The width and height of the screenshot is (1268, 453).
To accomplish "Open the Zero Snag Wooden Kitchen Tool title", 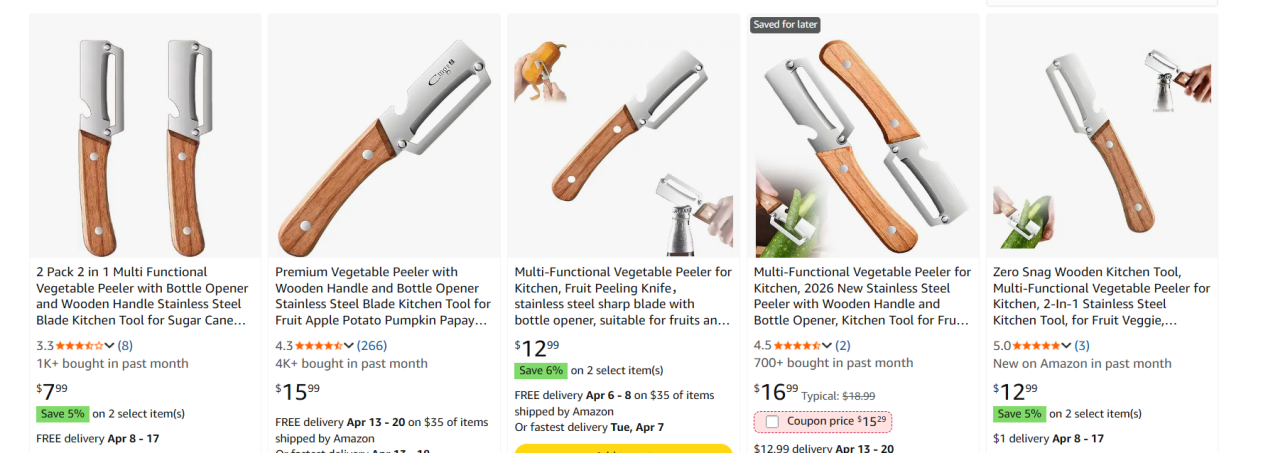I will (x=1101, y=296).
